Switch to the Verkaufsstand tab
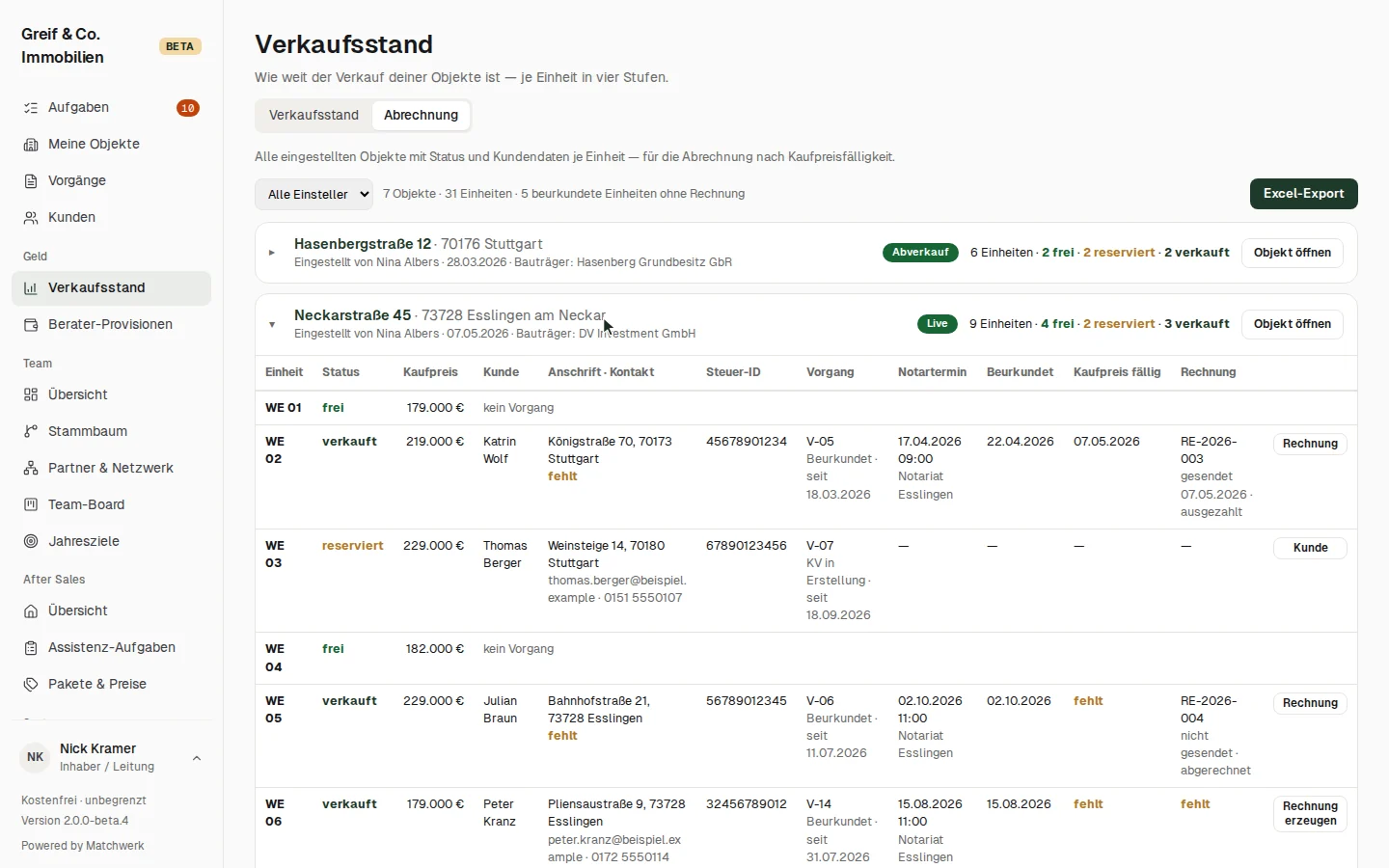This screenshot has width=1389, height=868. (x=313, y=115)
